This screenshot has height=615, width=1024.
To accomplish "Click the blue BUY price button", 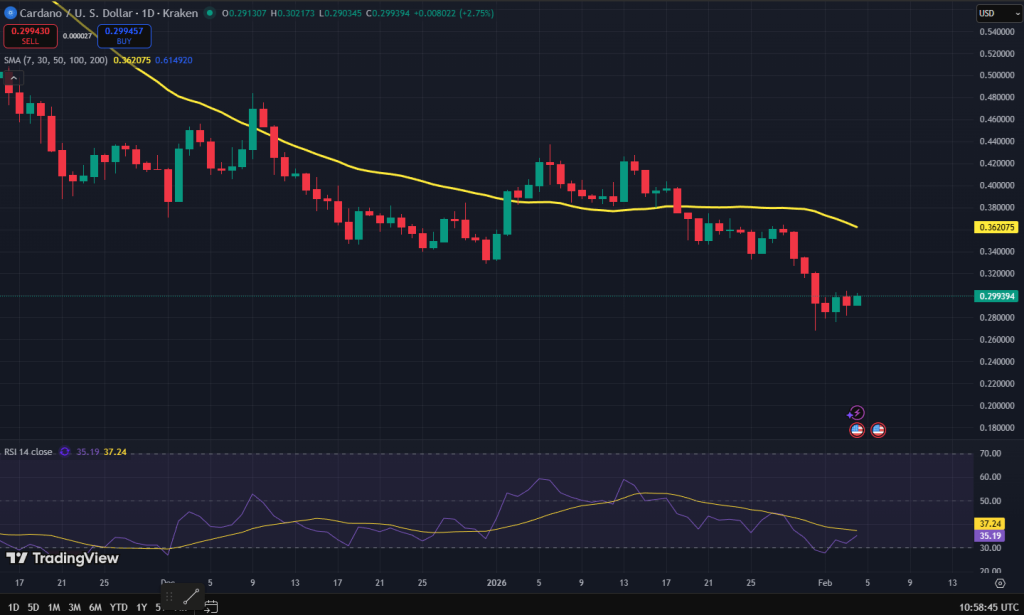I will [x=124, y=36].
